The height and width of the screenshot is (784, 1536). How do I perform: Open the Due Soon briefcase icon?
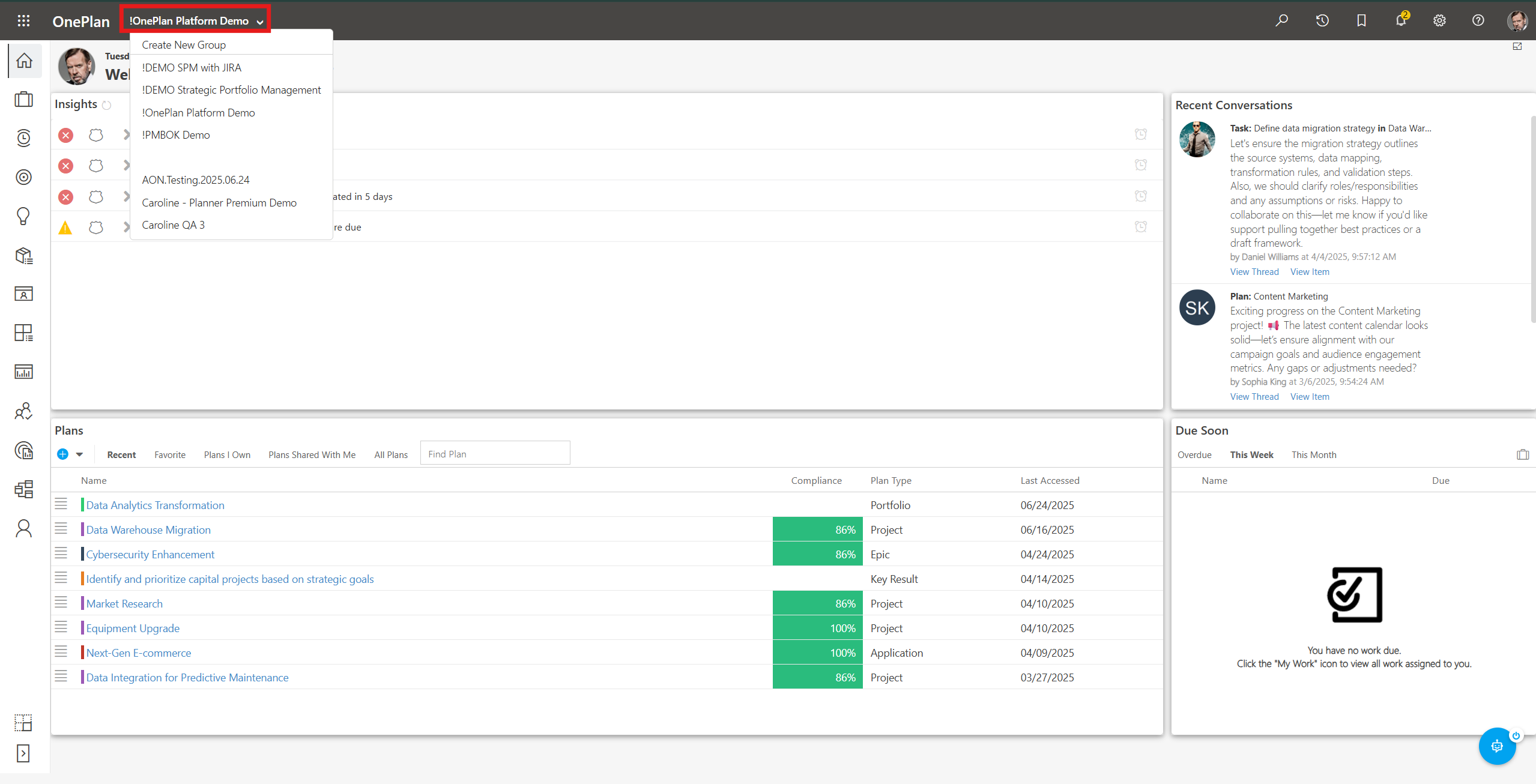(1523, 454)
